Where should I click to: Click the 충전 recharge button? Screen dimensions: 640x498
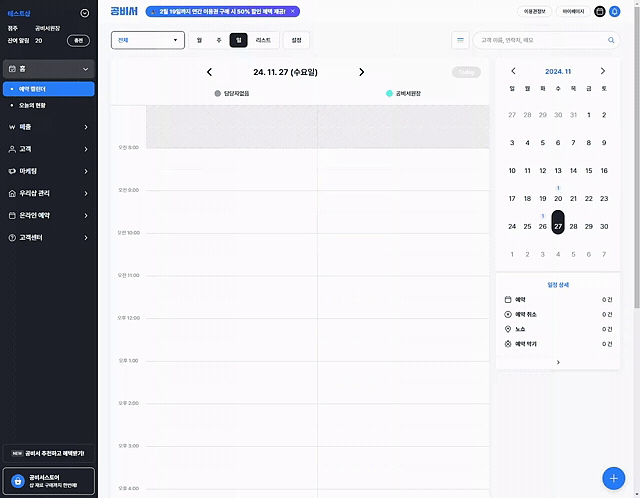click(x=78, y=40)
